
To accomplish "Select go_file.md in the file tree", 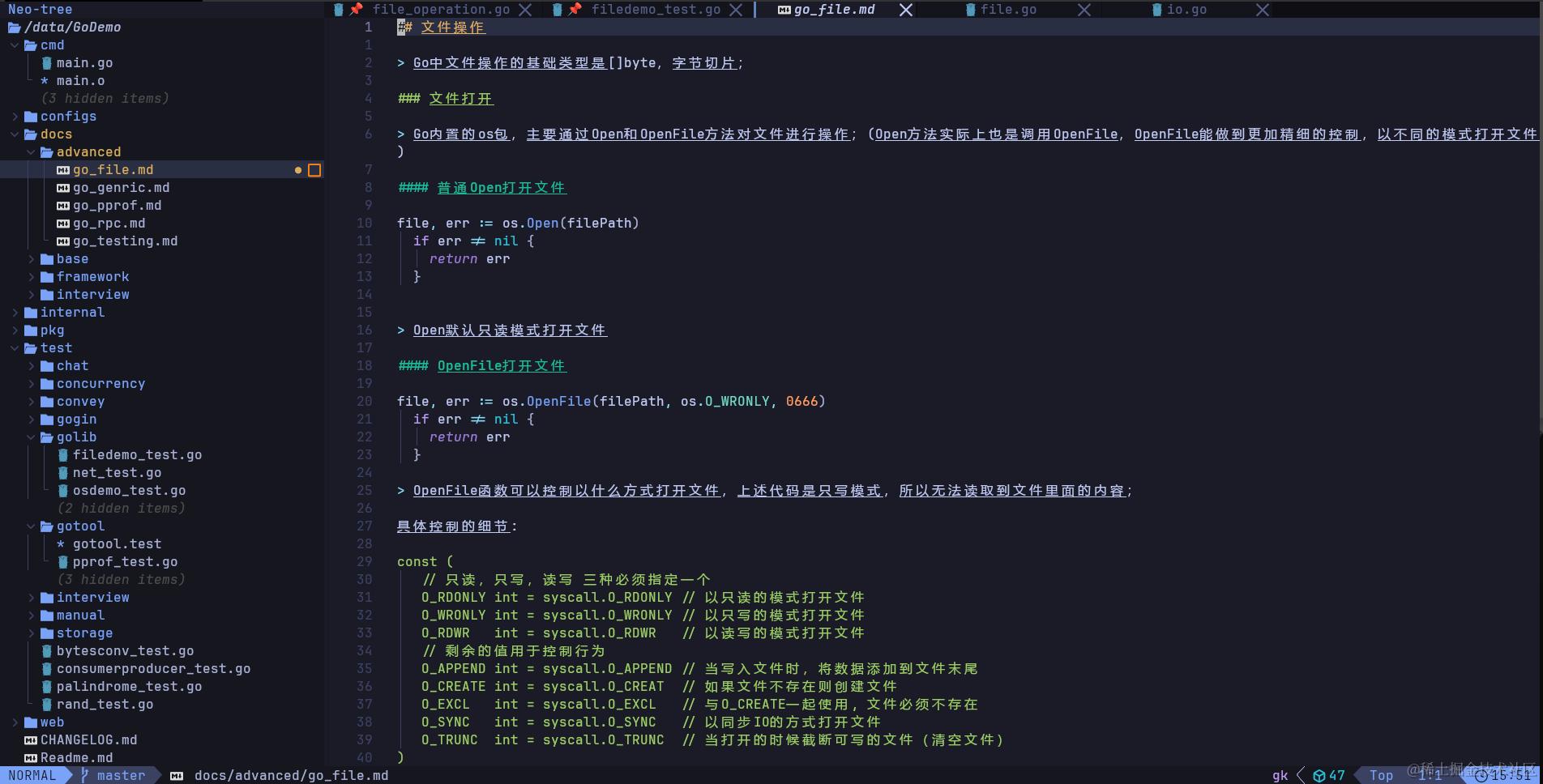I will 113,170.
